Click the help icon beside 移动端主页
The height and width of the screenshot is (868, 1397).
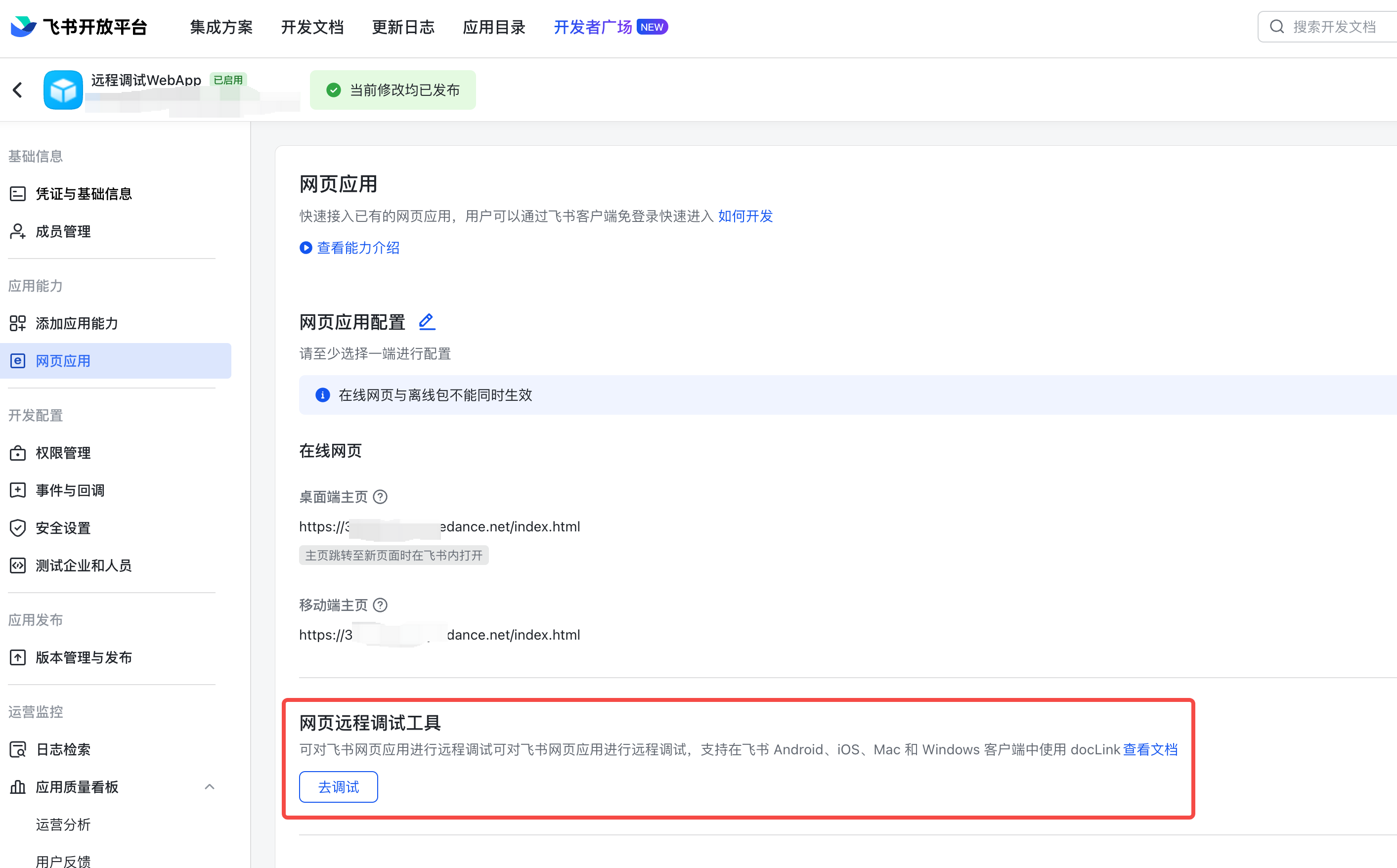click(380, 605)
